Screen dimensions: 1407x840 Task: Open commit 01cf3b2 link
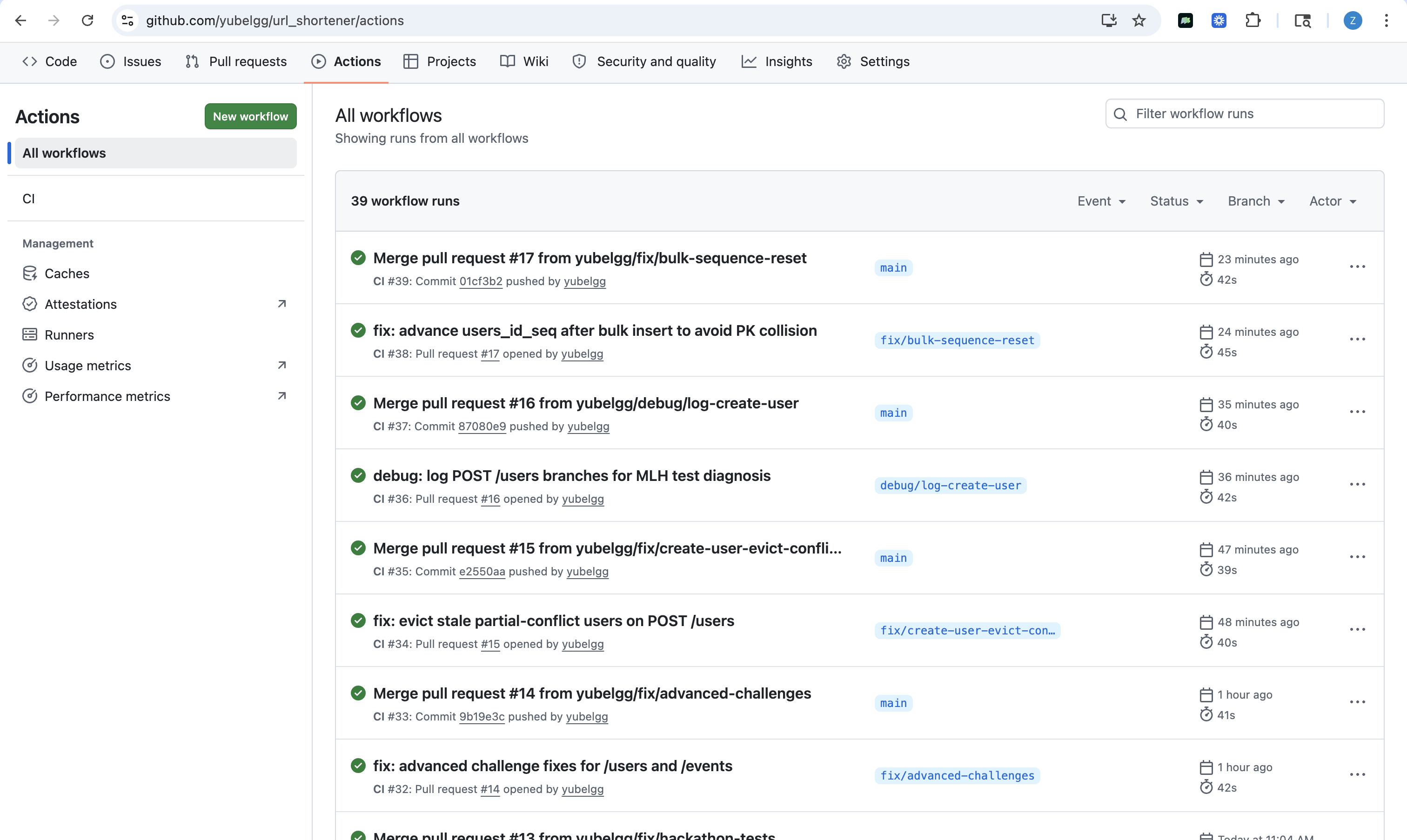480,281
